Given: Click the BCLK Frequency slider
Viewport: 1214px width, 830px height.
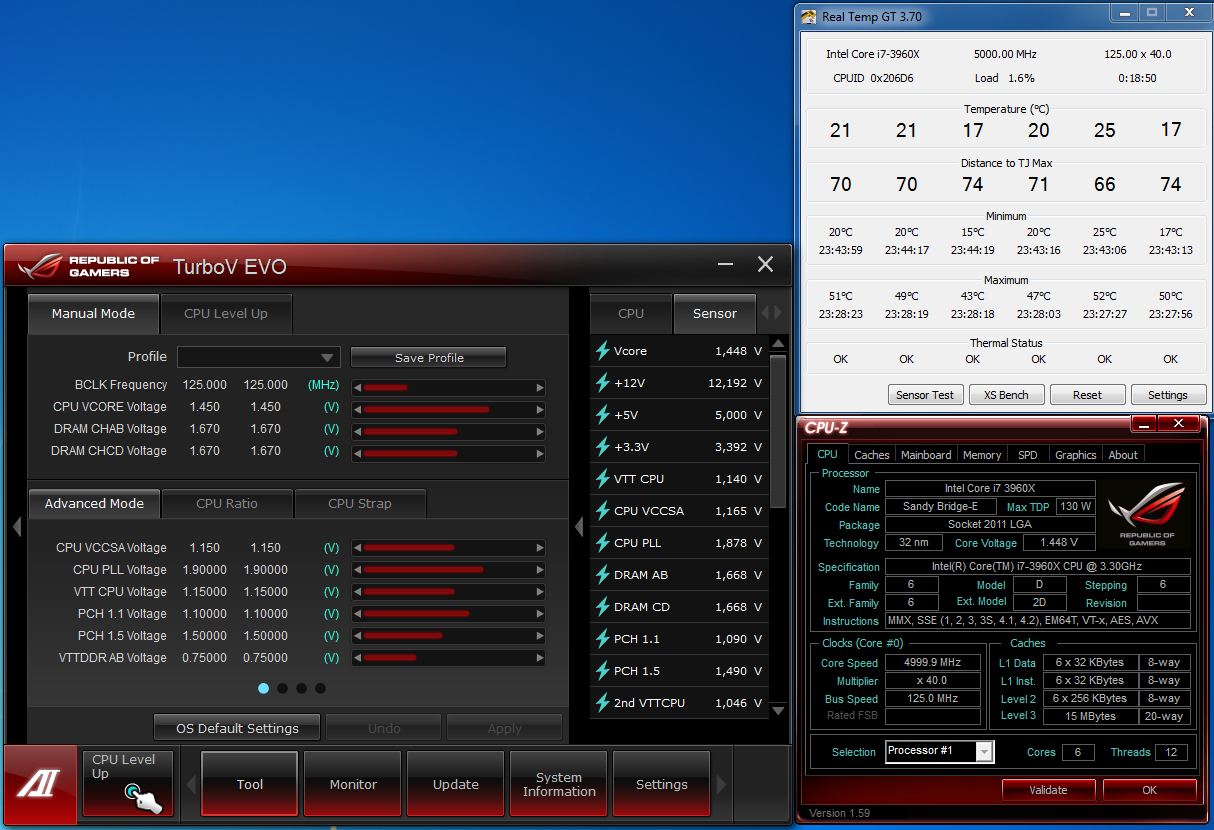Looking at the screenshot, I should 449,387.
